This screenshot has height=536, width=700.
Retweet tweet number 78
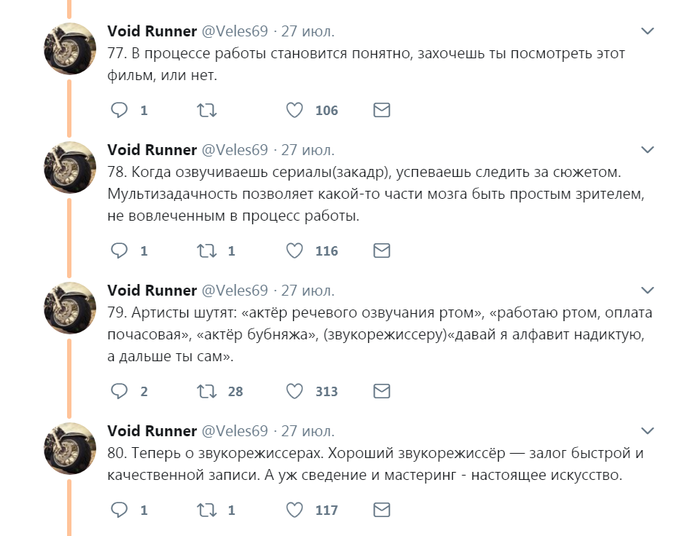[206, 251]
